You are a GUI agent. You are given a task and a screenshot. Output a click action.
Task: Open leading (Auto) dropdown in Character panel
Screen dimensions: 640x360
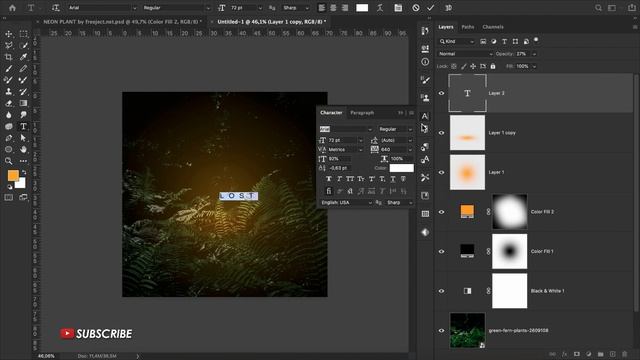click(396, 140)
